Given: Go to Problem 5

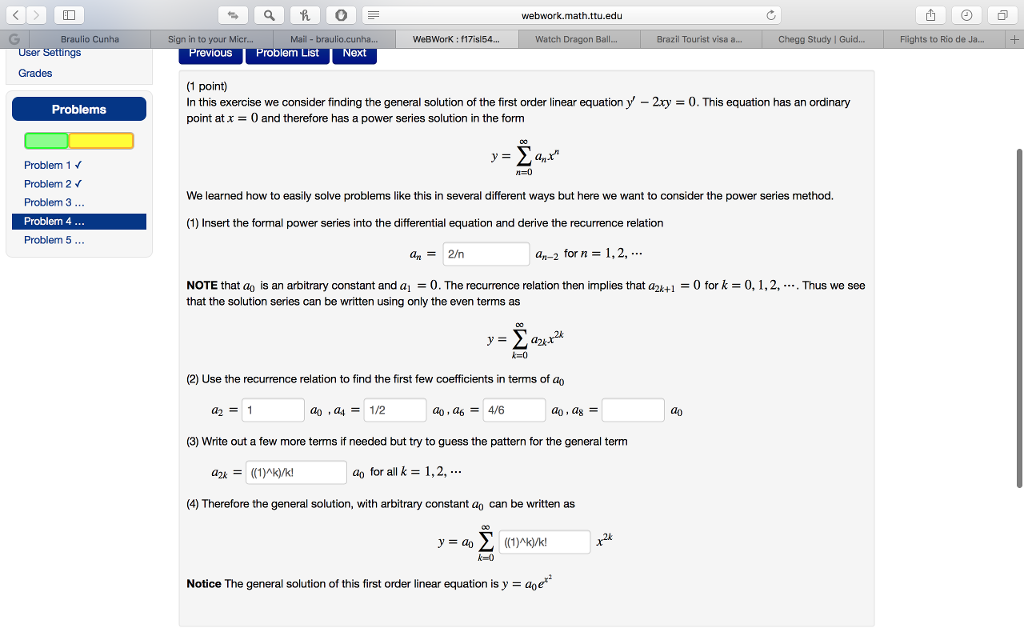Looking at the screenshot, I should coord(54,240).
